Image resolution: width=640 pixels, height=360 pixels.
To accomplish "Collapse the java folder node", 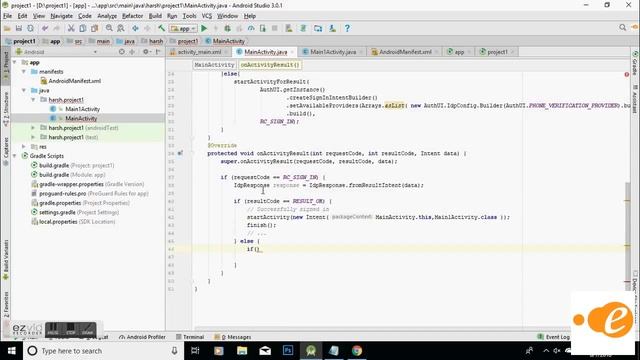I will pyautogui.click(x=24, y=90).
